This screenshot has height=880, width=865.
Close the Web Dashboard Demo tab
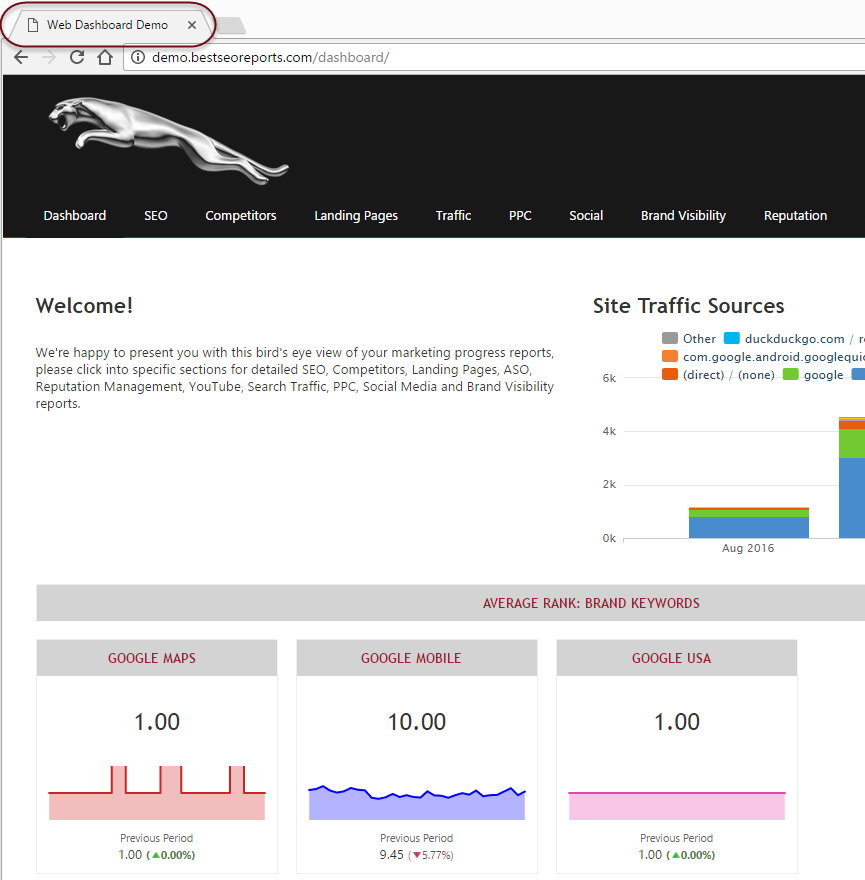(x=192, y=25)
